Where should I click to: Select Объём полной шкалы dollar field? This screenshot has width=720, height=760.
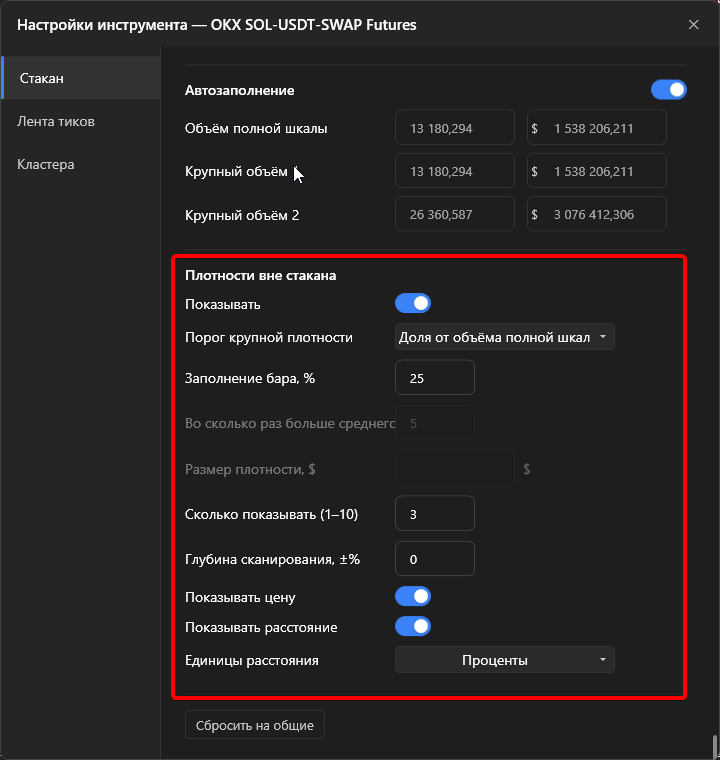pos(597,127)
